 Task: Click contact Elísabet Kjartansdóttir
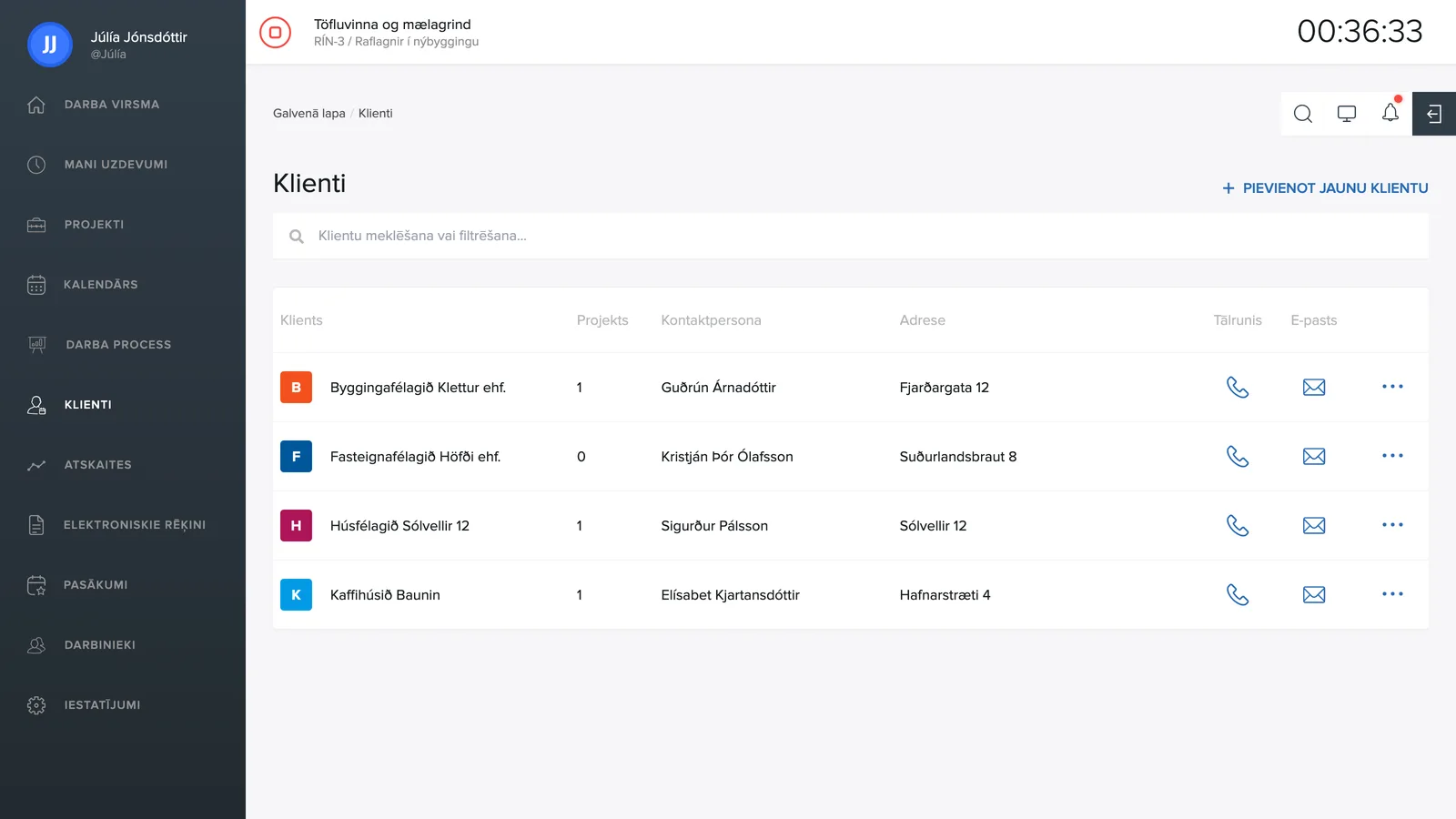click(x=731, y=595)
